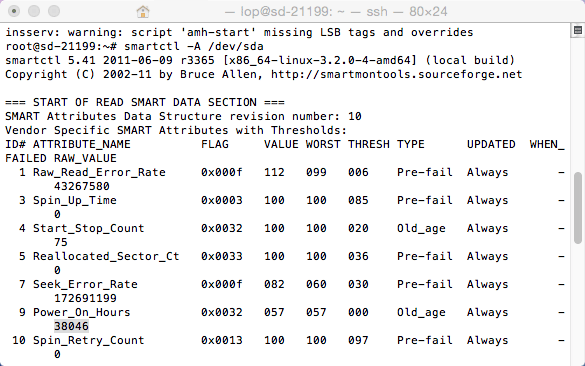The height and width of the screenshot is (366, 585).
Task: Click the Spin_Retry_Count attribute name
Action: tap(89, 340)
